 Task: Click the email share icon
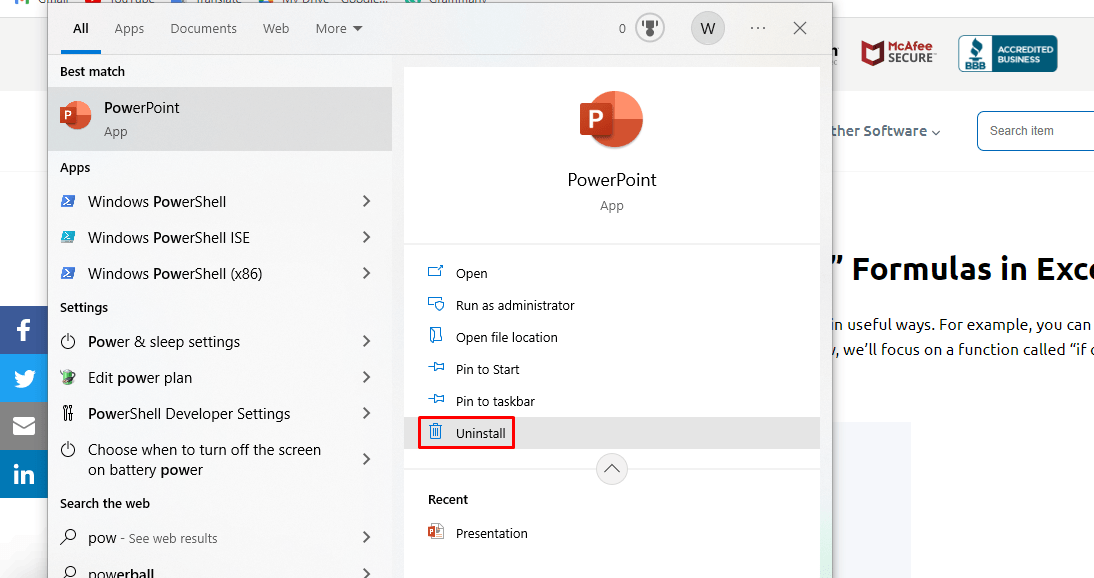[24, 426]
